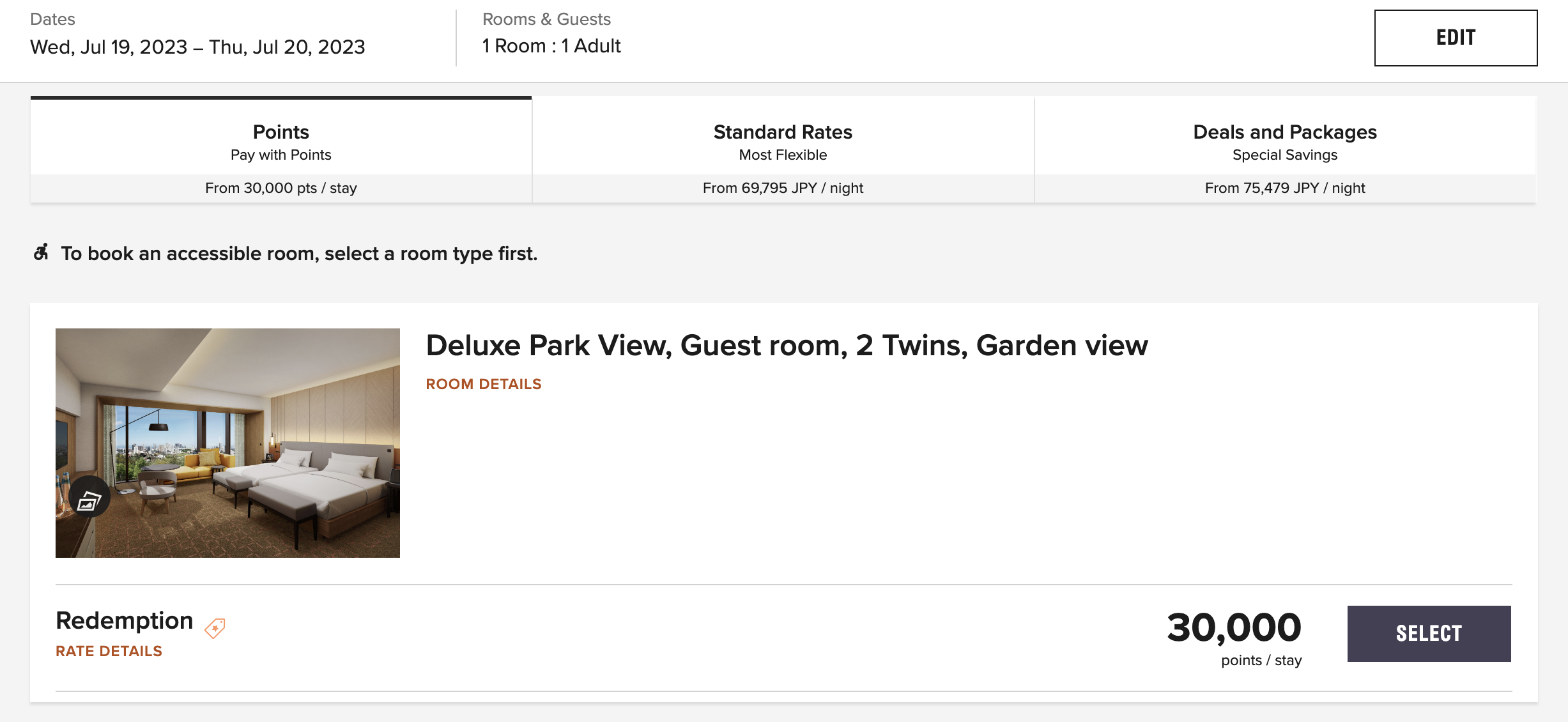This screenshot has height=722, width=1568.
Task: View the RATE DETAILS link
Action: click(x=109, y=651)
